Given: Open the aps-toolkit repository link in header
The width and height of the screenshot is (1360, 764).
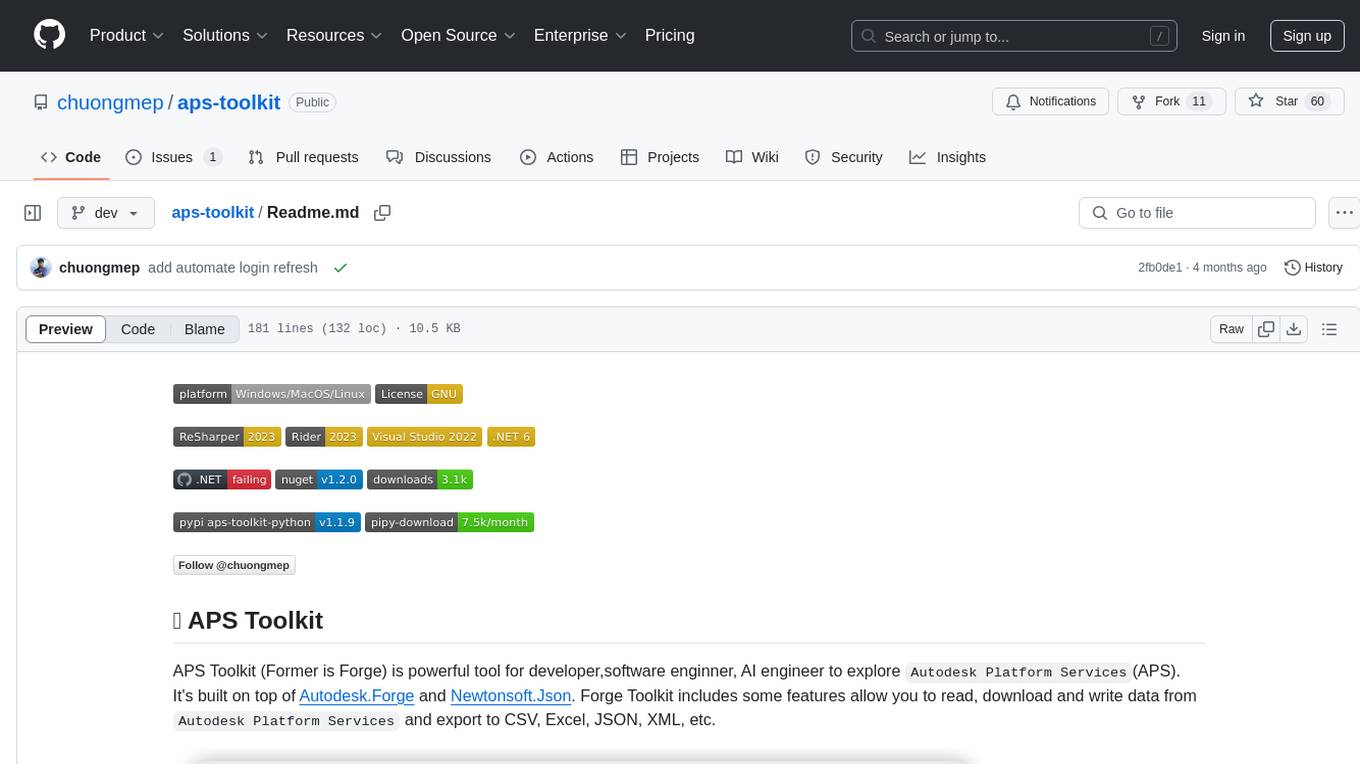Looking at the screenshot, I should coord(229,102).
